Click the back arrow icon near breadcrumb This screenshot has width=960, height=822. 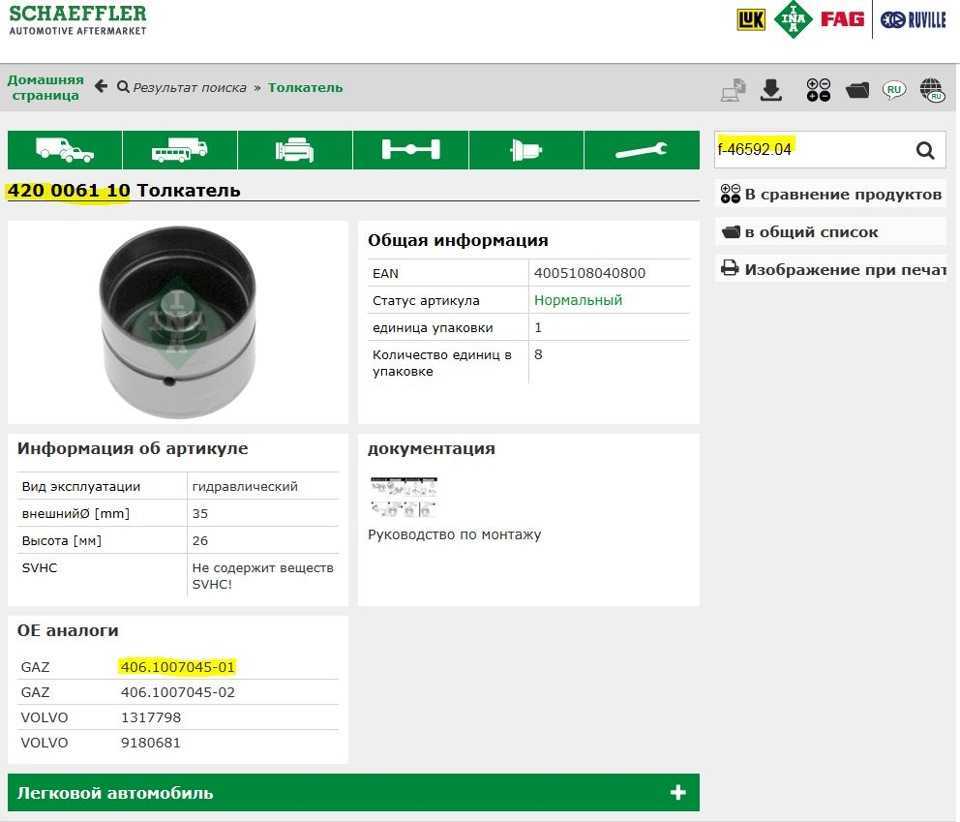(x=100, y=87)
